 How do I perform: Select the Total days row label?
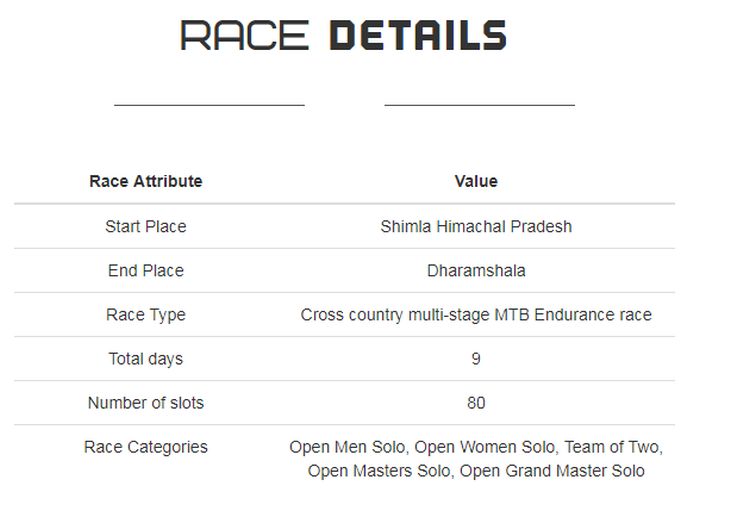coord(146,359)
